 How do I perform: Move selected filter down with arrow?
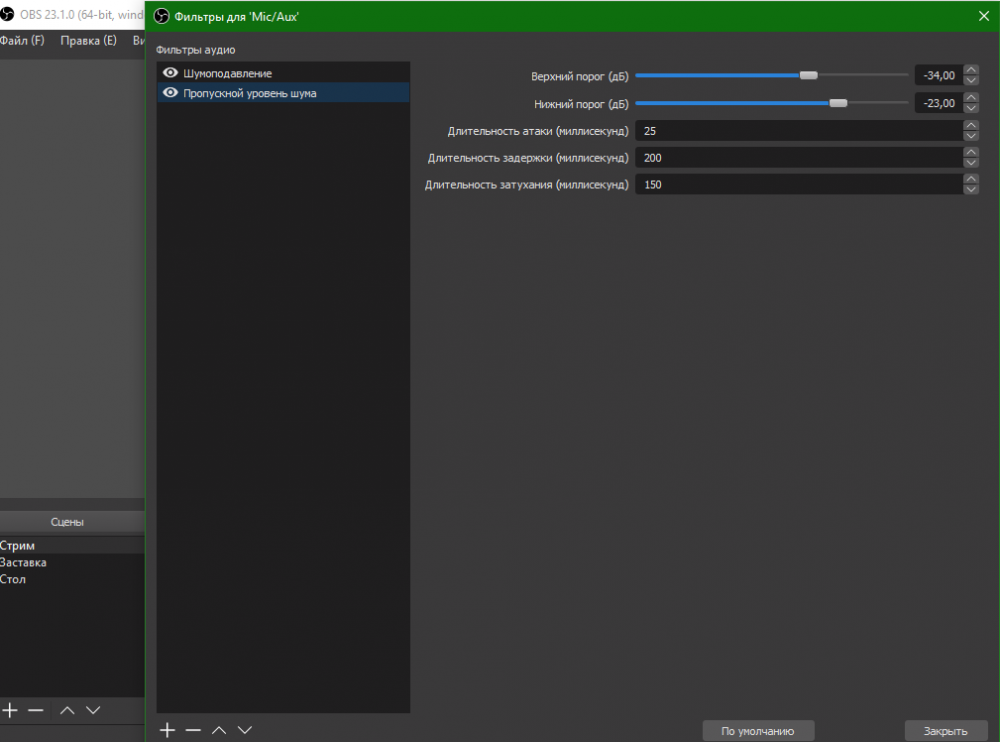coord(244,730)
